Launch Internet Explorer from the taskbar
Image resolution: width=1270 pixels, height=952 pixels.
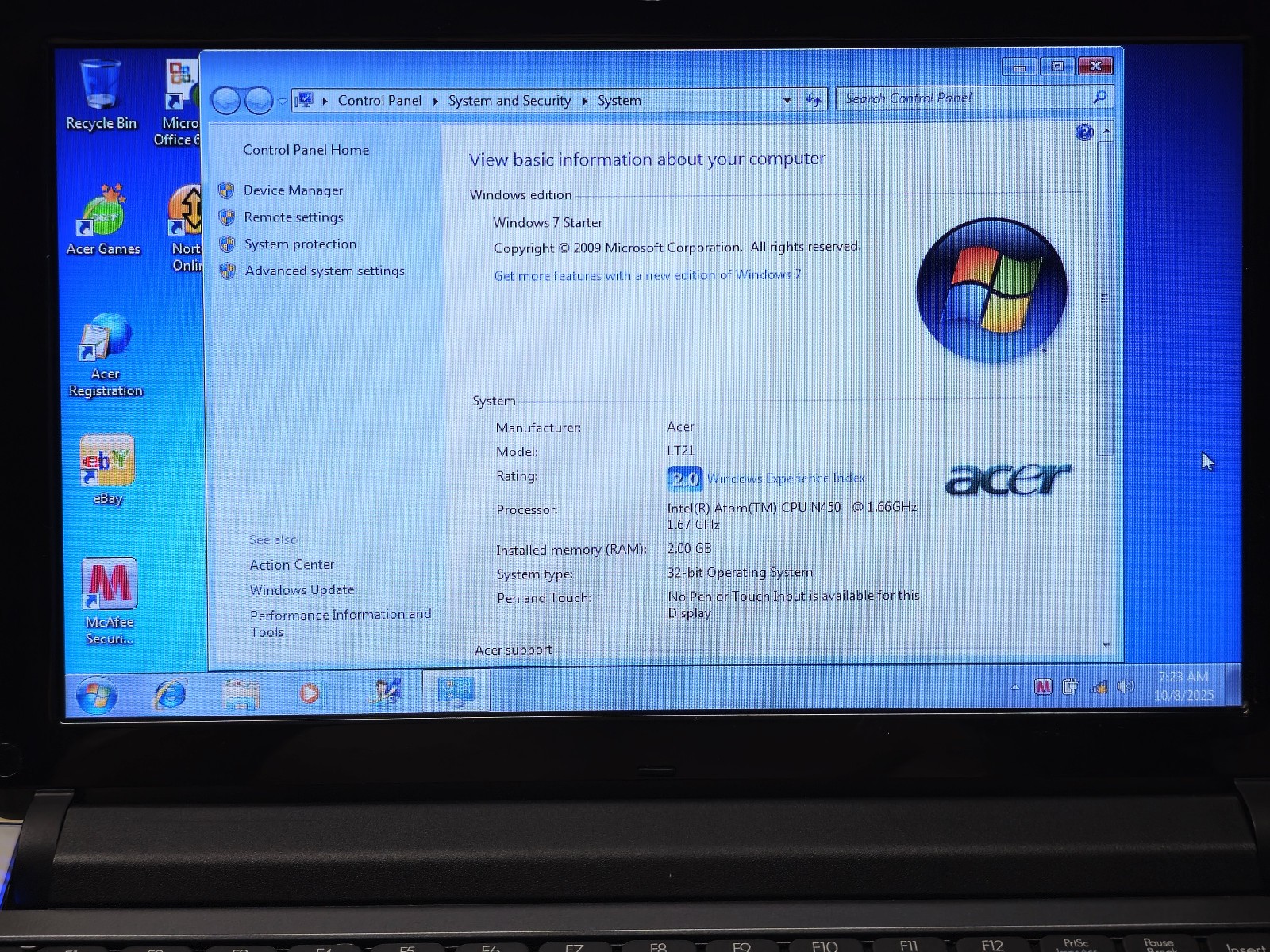click(x=169, y=694)
